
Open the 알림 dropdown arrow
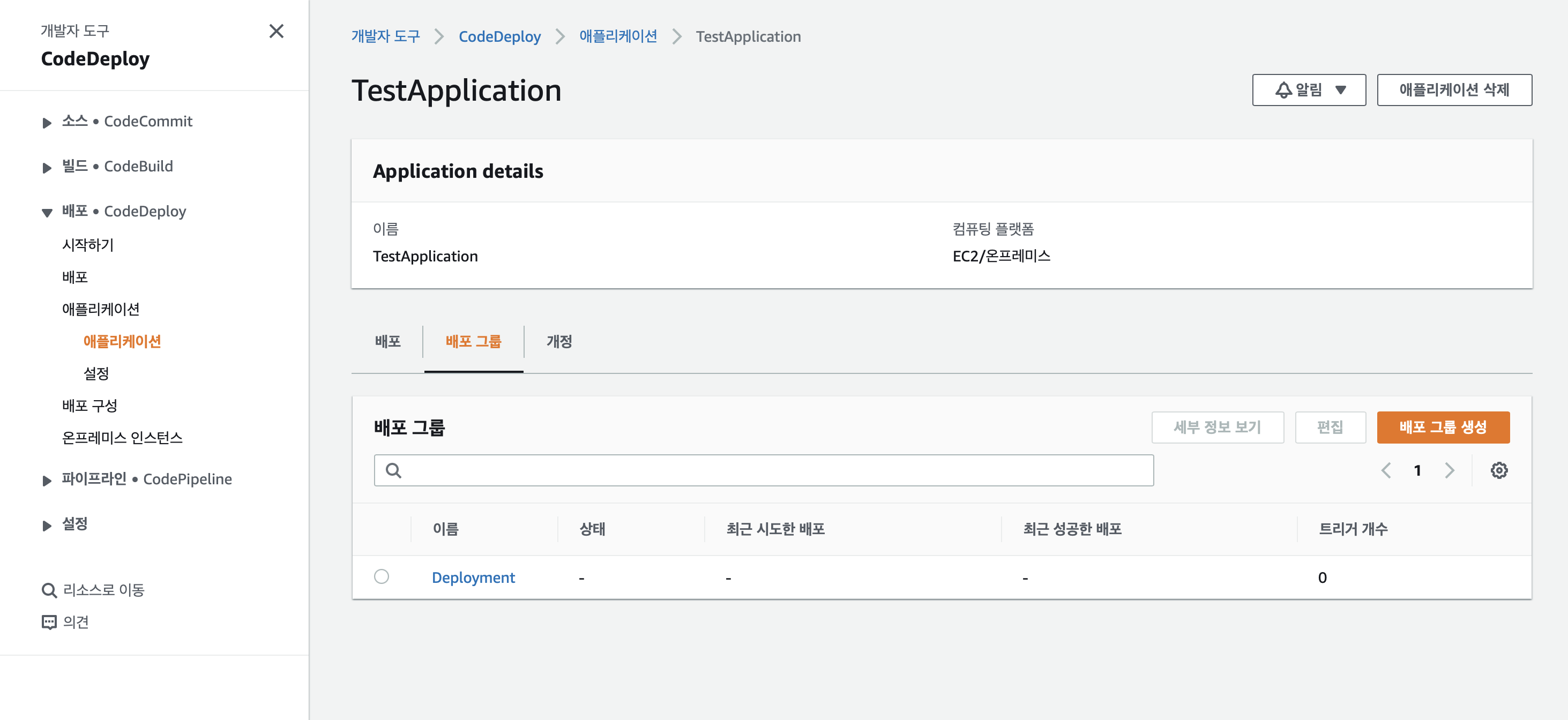point(1341,90)
